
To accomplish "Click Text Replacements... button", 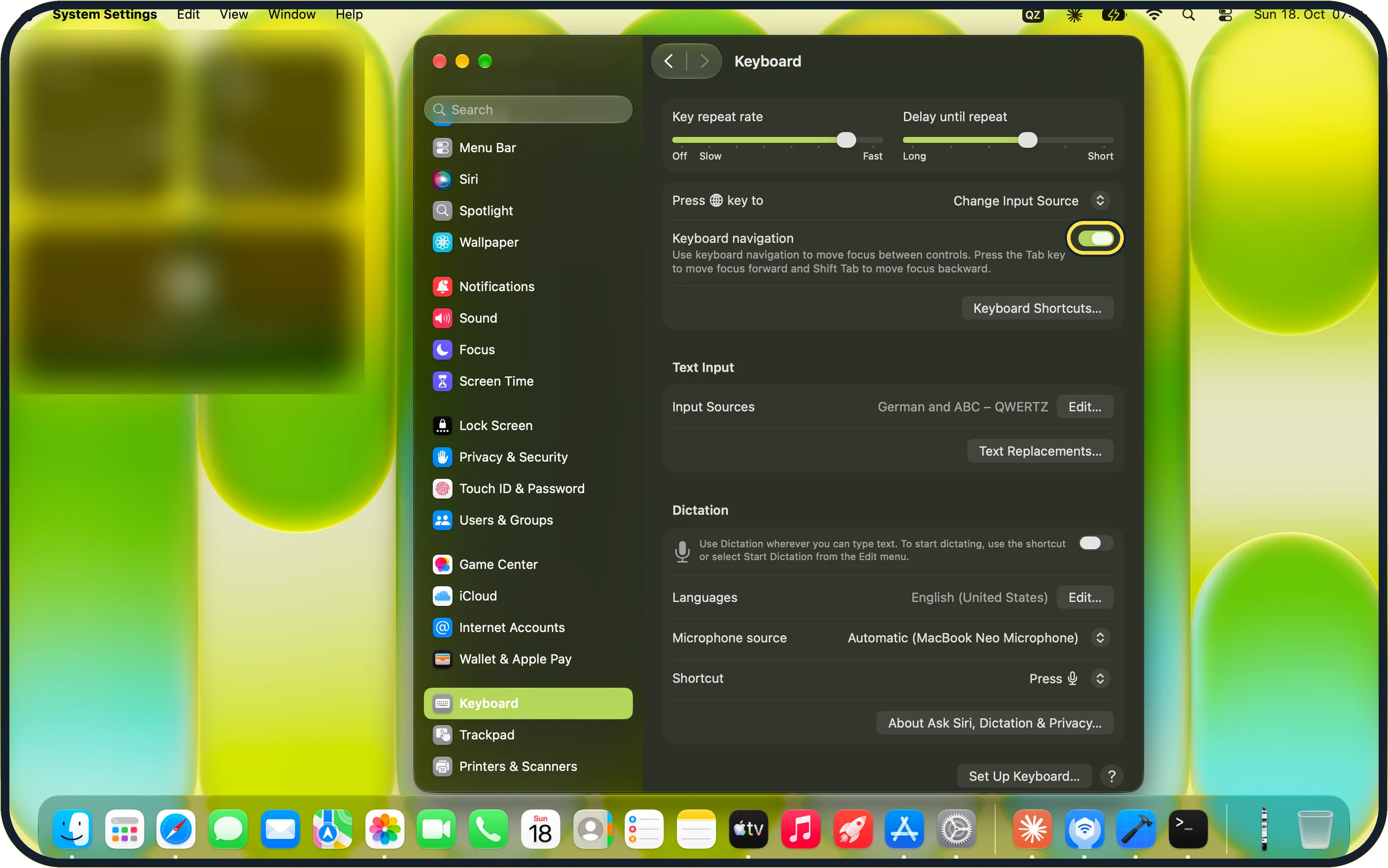I will click(x=1040, y=451).
